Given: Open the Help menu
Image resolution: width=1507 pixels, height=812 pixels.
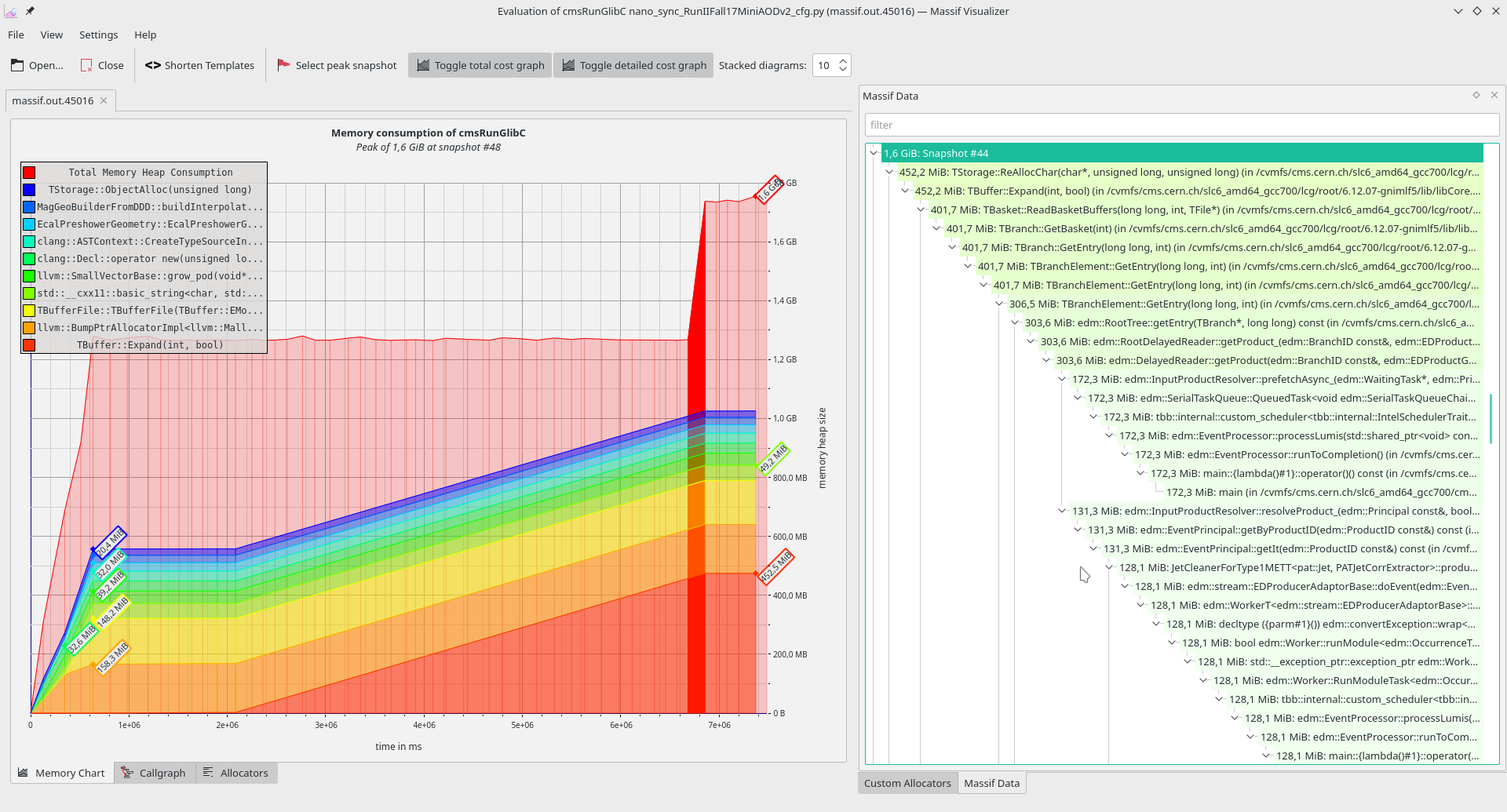Looking at the screenshot, I should point(145,35).
